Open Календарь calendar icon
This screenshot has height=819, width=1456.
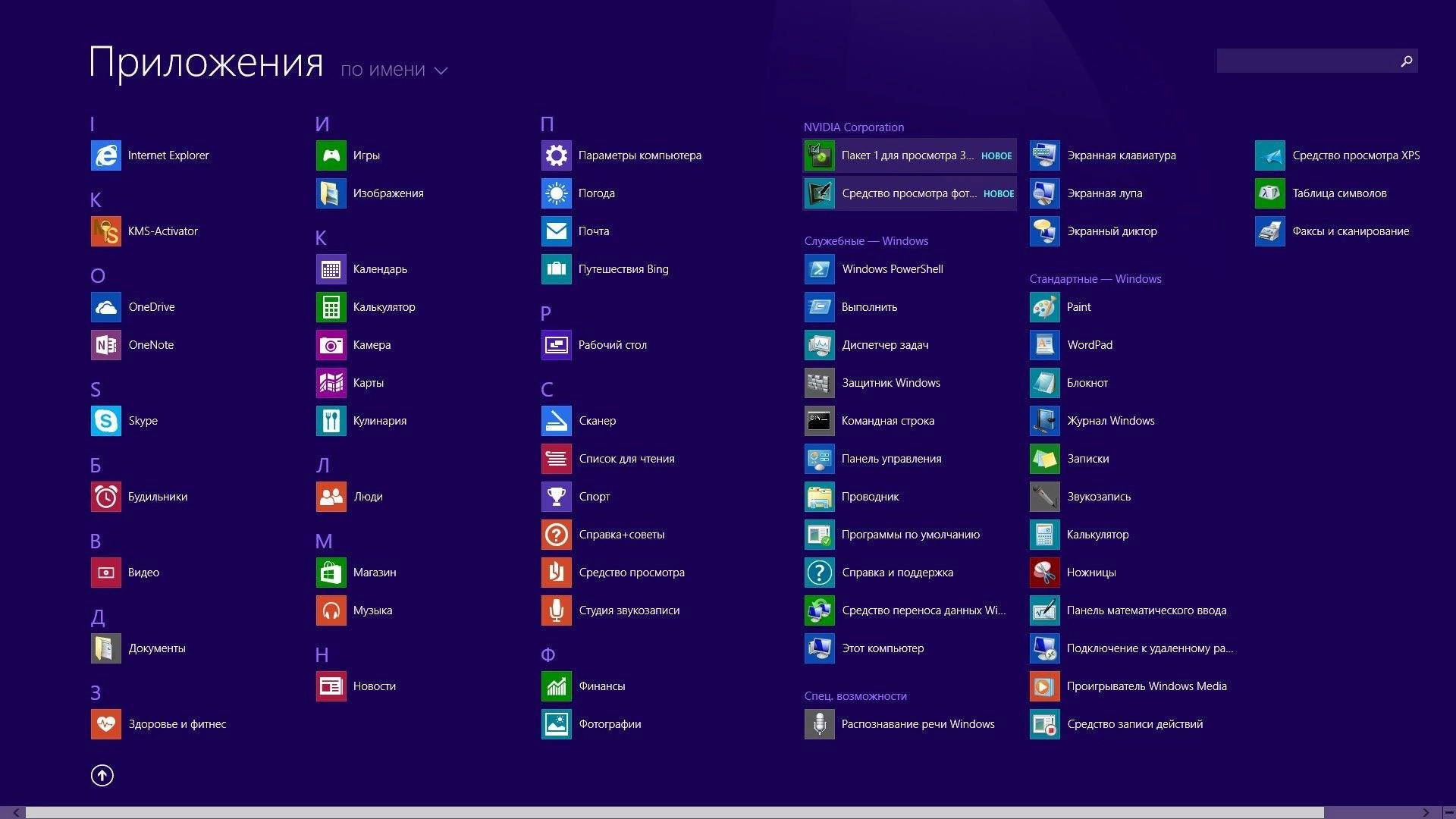tap(331, 269)
